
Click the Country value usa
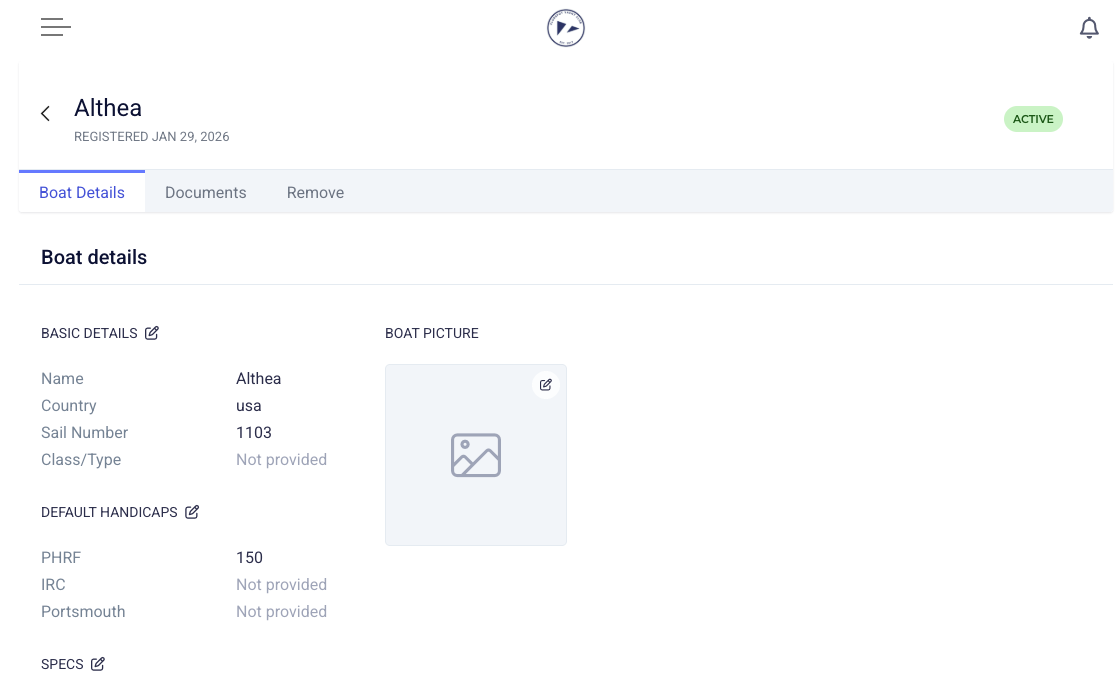pos(248,406)
